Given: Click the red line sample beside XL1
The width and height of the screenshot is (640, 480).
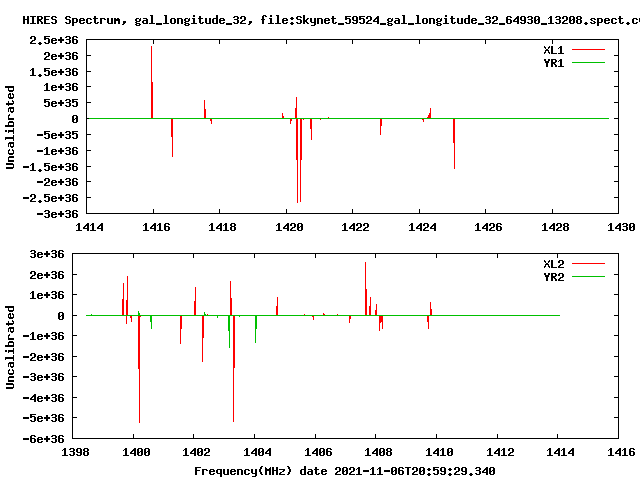Looking at the screenshot, I should (588, 50).
